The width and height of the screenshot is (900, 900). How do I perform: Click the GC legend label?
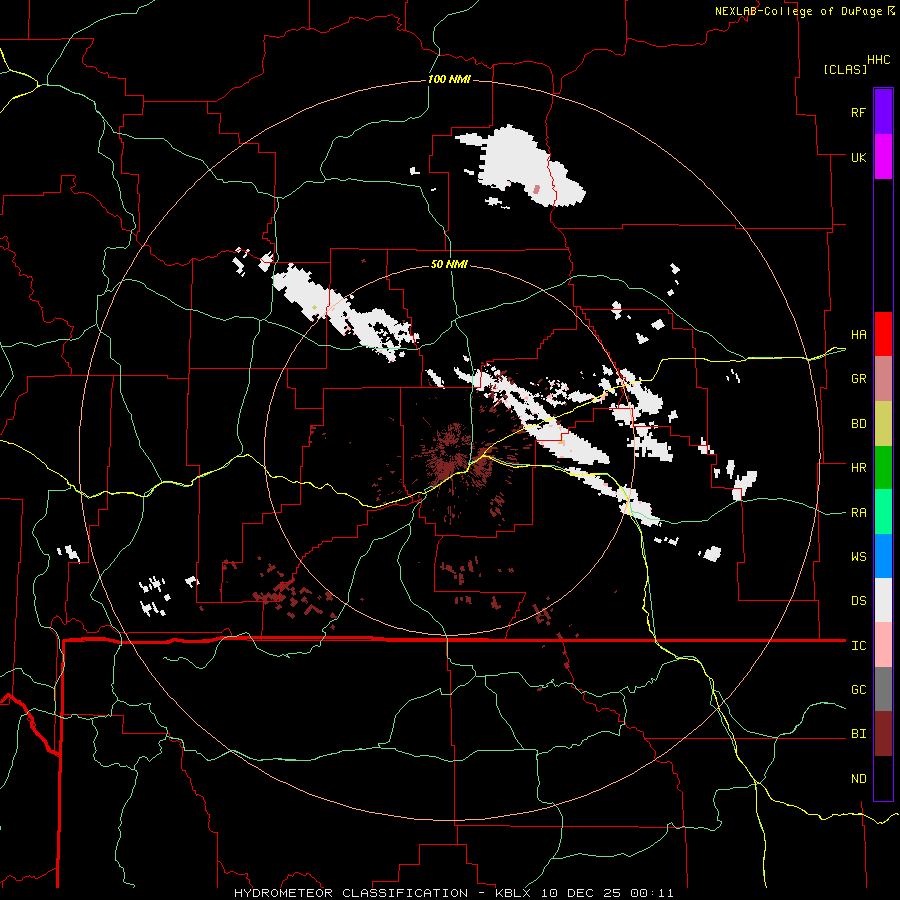(858, 690)
